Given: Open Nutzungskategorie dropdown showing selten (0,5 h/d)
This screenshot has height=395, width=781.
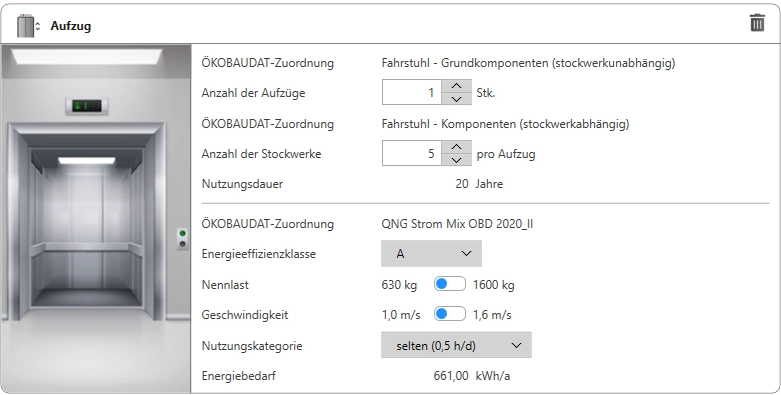Looking at the screenshot, I should 456,345.
